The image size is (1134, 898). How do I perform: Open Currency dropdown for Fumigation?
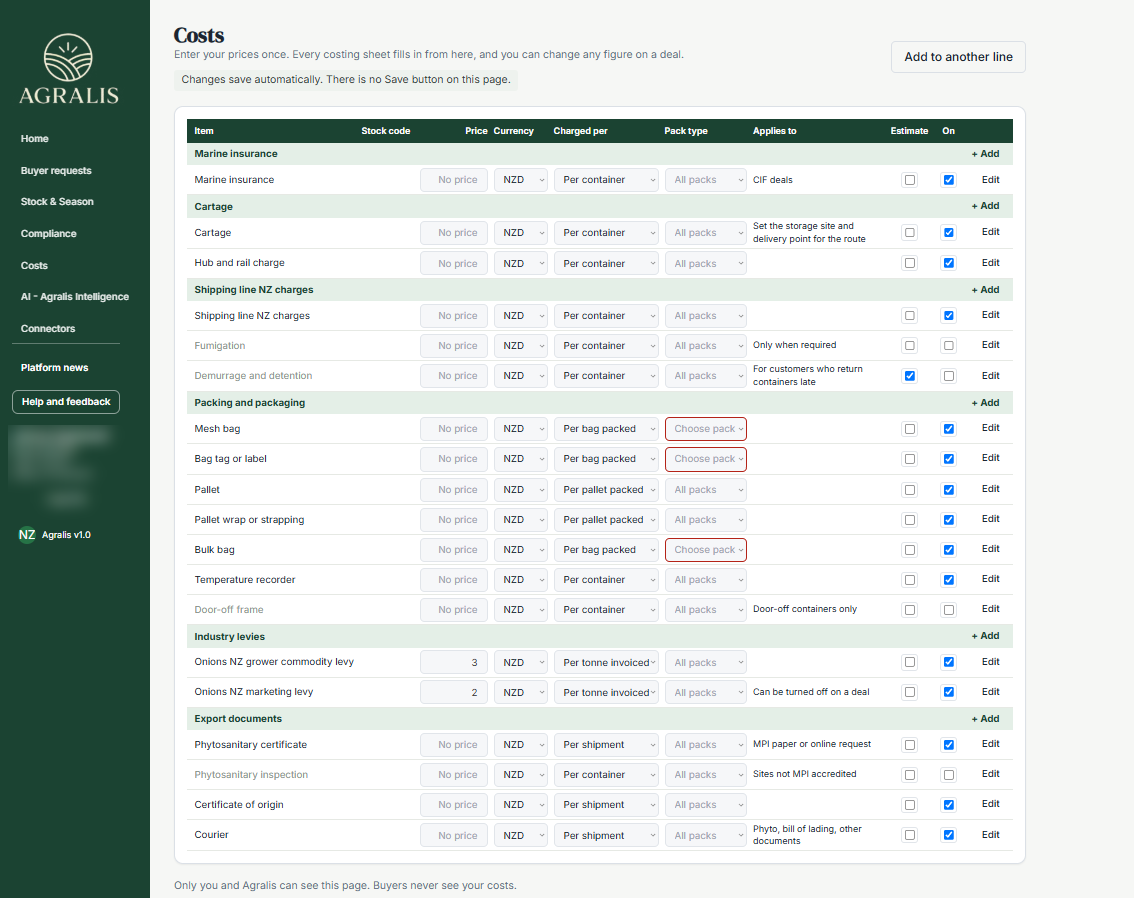(x=521, y=346)
